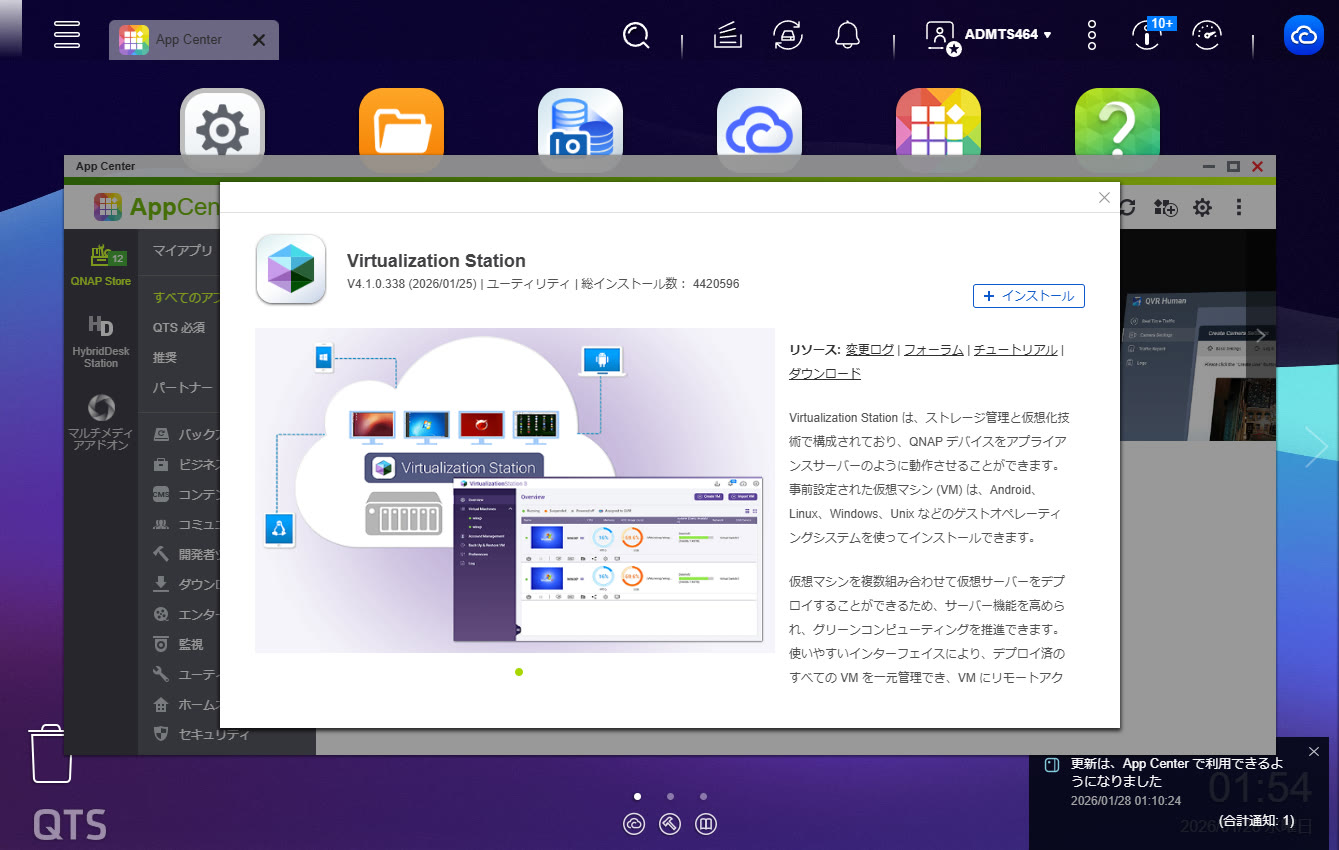The height and width of the screenshot is (850, 1339).
Task: Open the desktop trash bin icon
Action: pyautogui.click(x=50, y=753)
